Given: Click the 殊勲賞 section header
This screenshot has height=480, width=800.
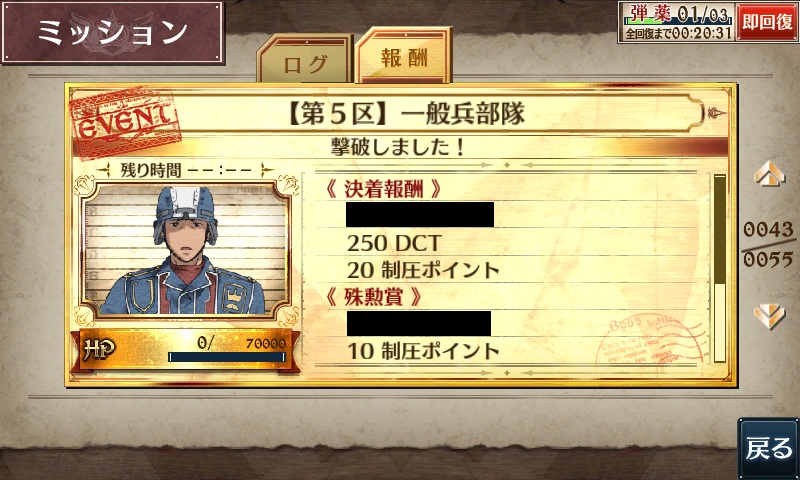Looking at the screenshot, I should click(x=373, y=297).
